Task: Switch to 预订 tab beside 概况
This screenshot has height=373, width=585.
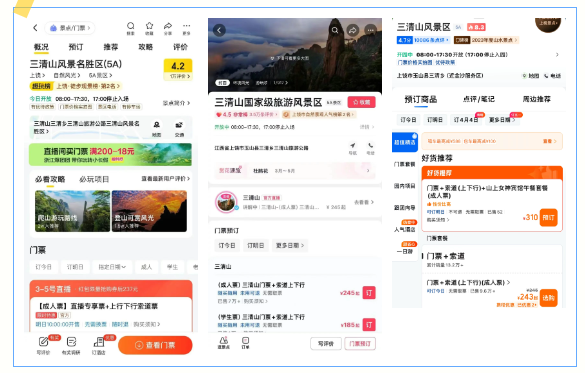Action: tap(76, 47)
